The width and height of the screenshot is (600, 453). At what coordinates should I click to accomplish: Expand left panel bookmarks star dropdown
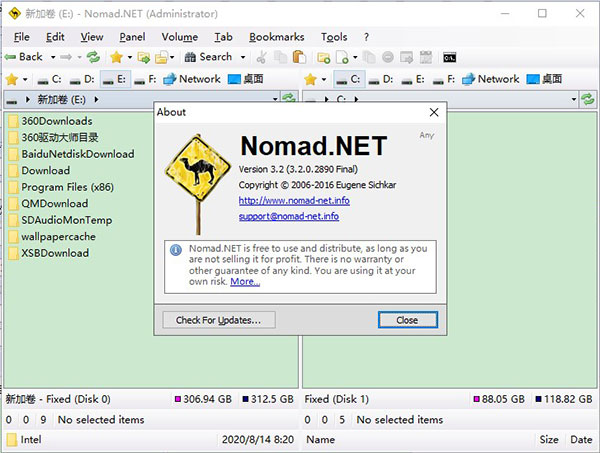[x=25, y=80]
